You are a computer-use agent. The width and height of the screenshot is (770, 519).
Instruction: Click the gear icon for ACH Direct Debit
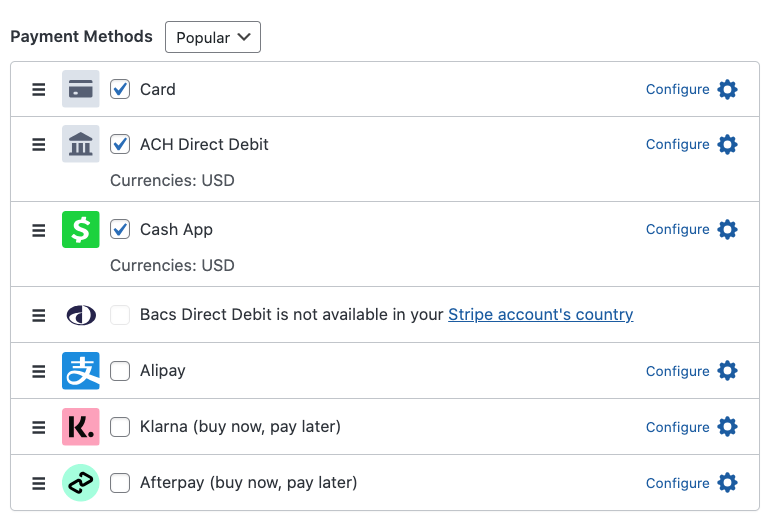pos(728,144)
